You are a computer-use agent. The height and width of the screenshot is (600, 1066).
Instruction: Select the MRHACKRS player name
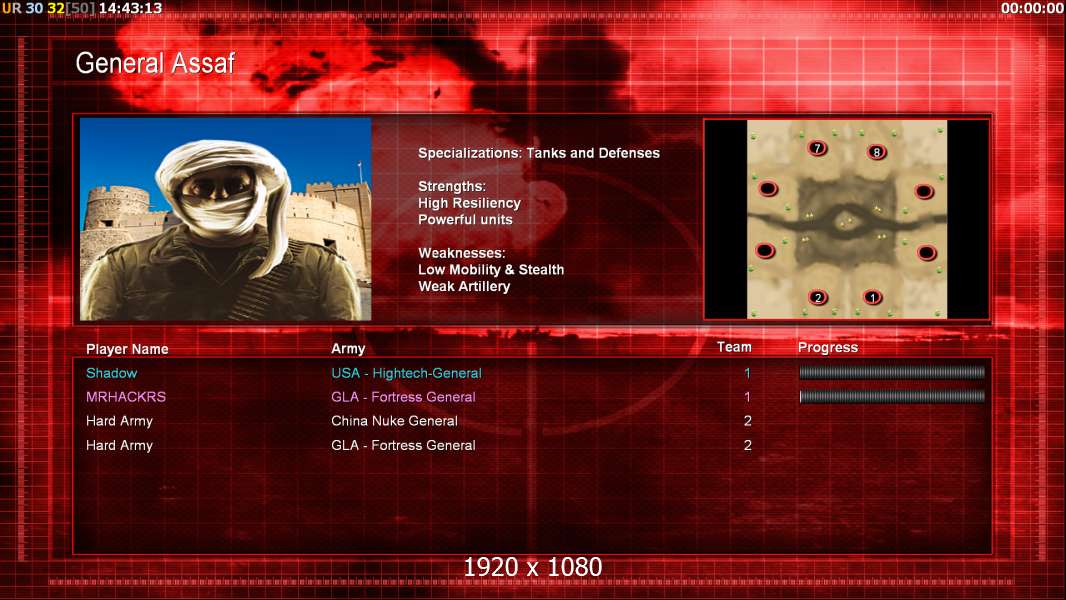(x=126, y=397)
